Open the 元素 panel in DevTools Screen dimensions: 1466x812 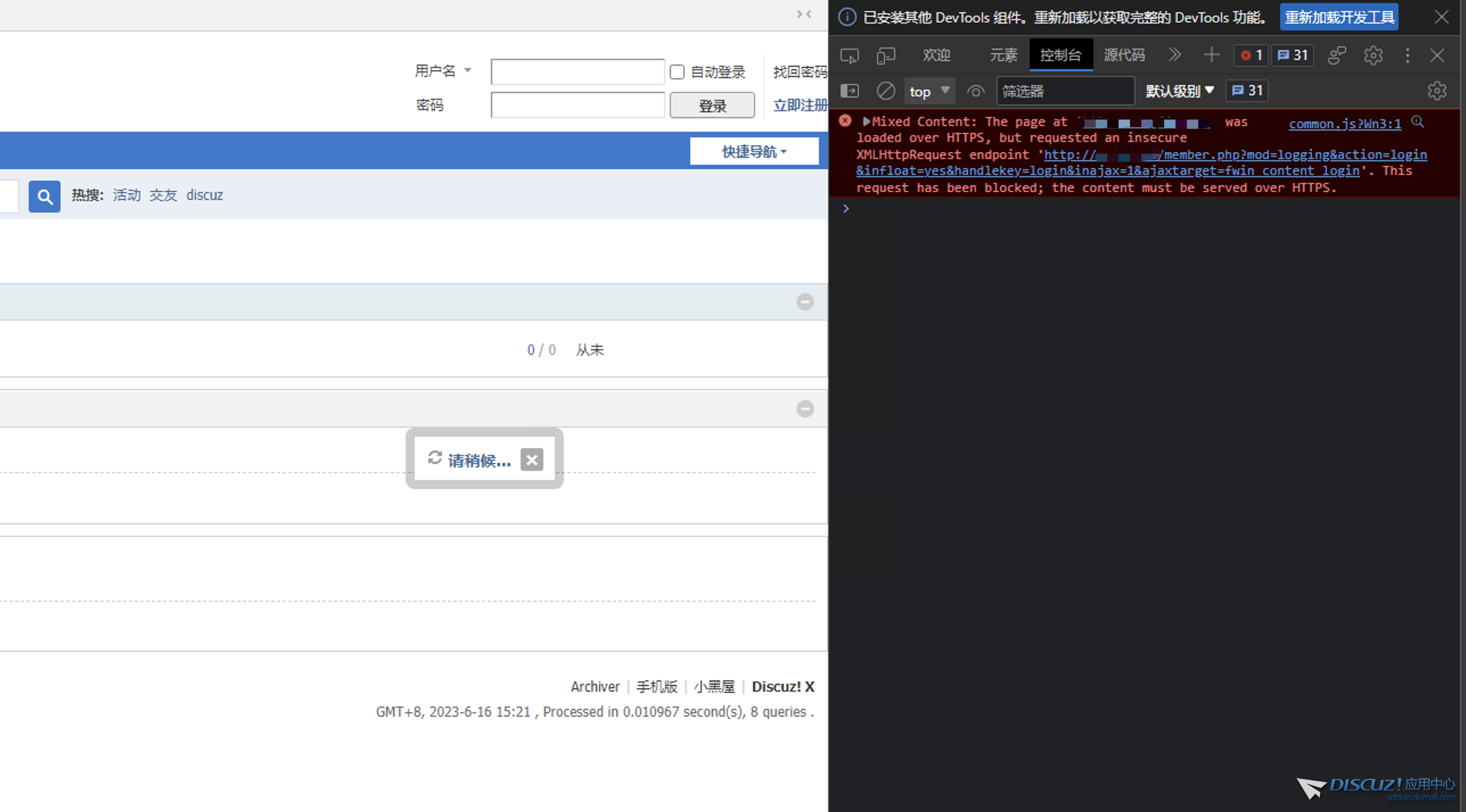1004,55
